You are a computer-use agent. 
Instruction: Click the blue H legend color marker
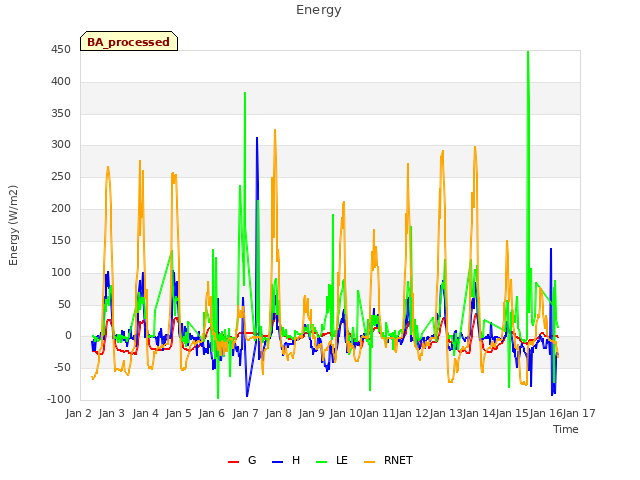click(277, 462)
